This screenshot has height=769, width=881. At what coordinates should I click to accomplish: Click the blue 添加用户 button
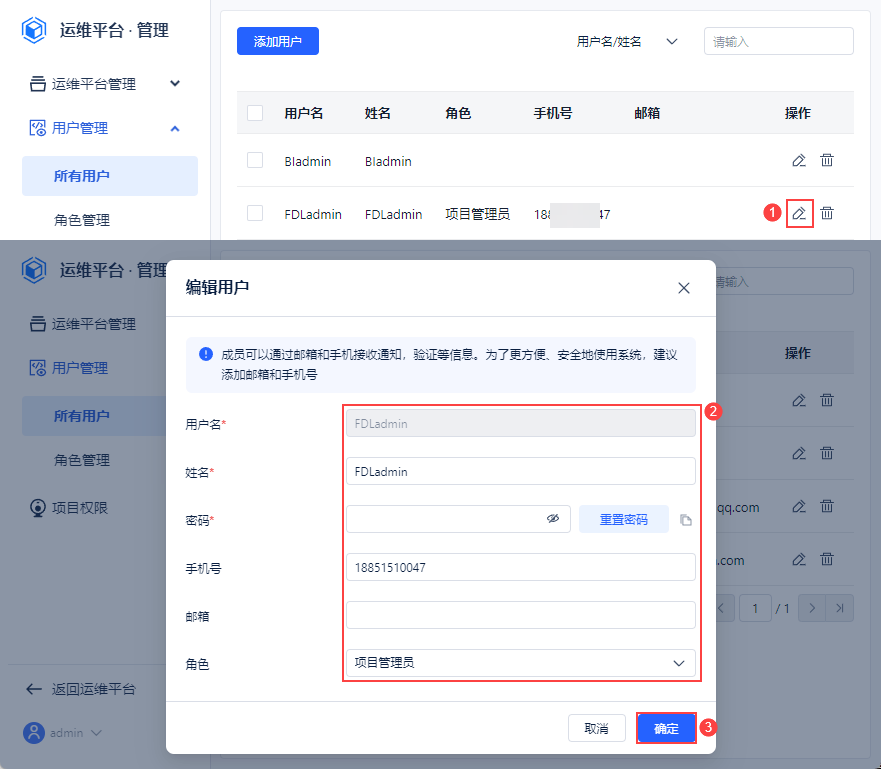[x=278, y=41]
